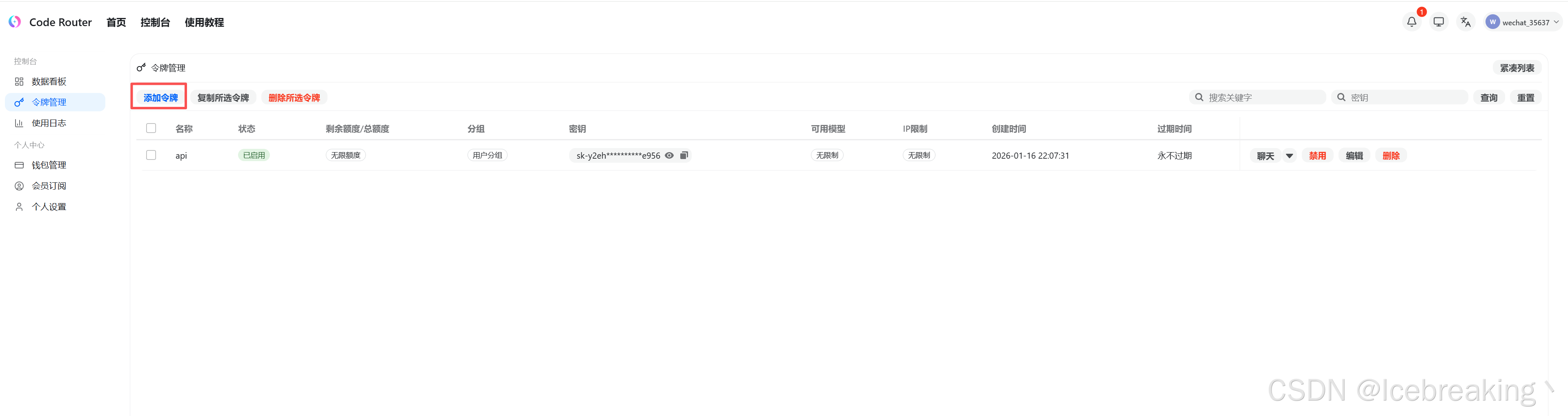Screen dimensions: 1568x416
Task: Click the 剩余额度/总额度 column header
Action: coord(357,129)
